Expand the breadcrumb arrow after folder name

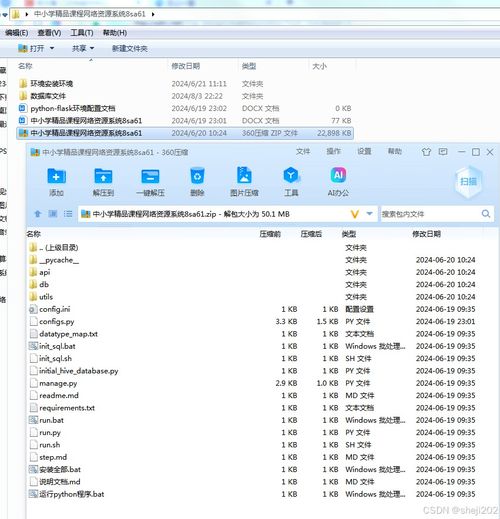tap(153, 14)
